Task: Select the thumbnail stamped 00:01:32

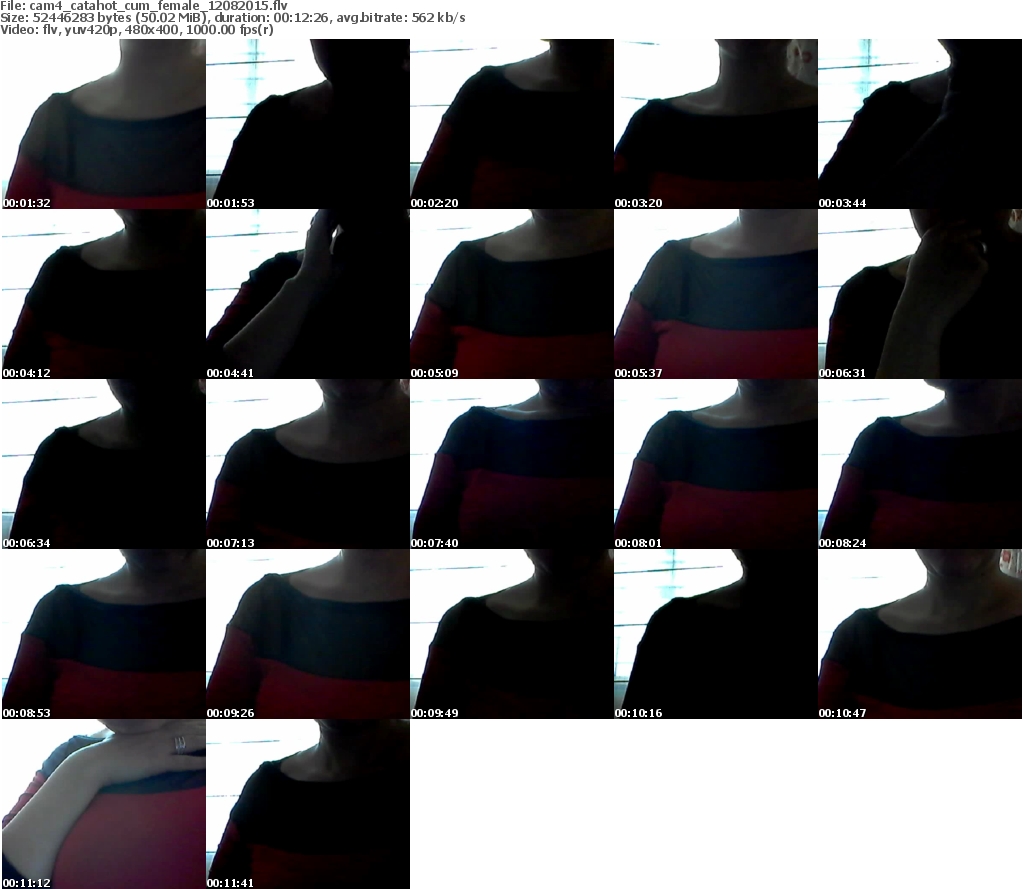Action: [x=104, y=124]
